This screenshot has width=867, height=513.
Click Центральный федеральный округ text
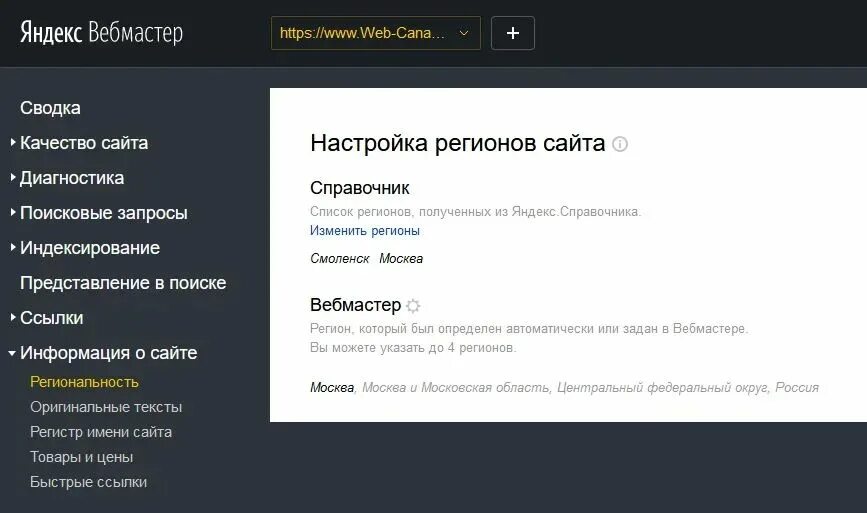663,388
